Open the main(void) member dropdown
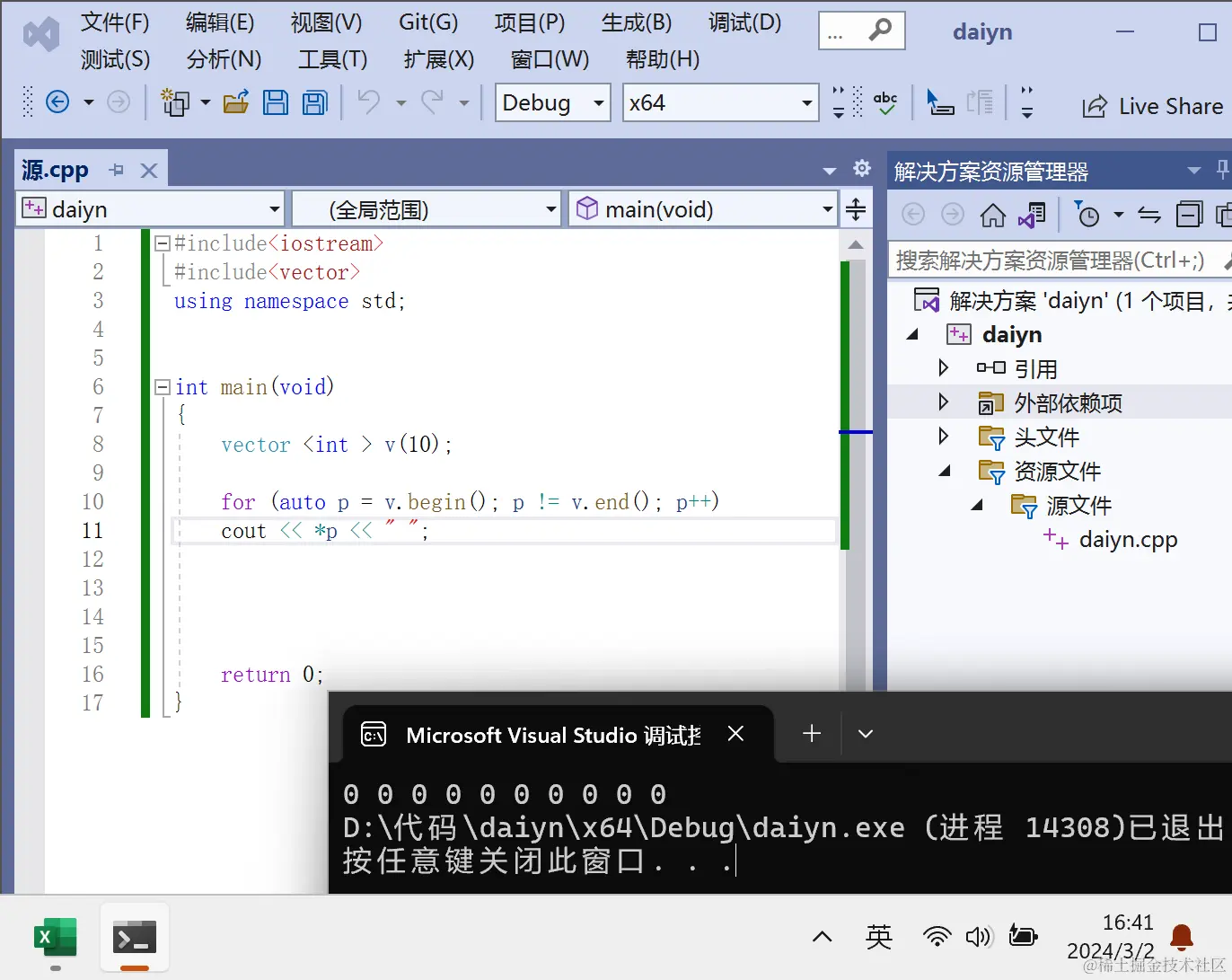The image size is (1232, 980). coord(703,209)
